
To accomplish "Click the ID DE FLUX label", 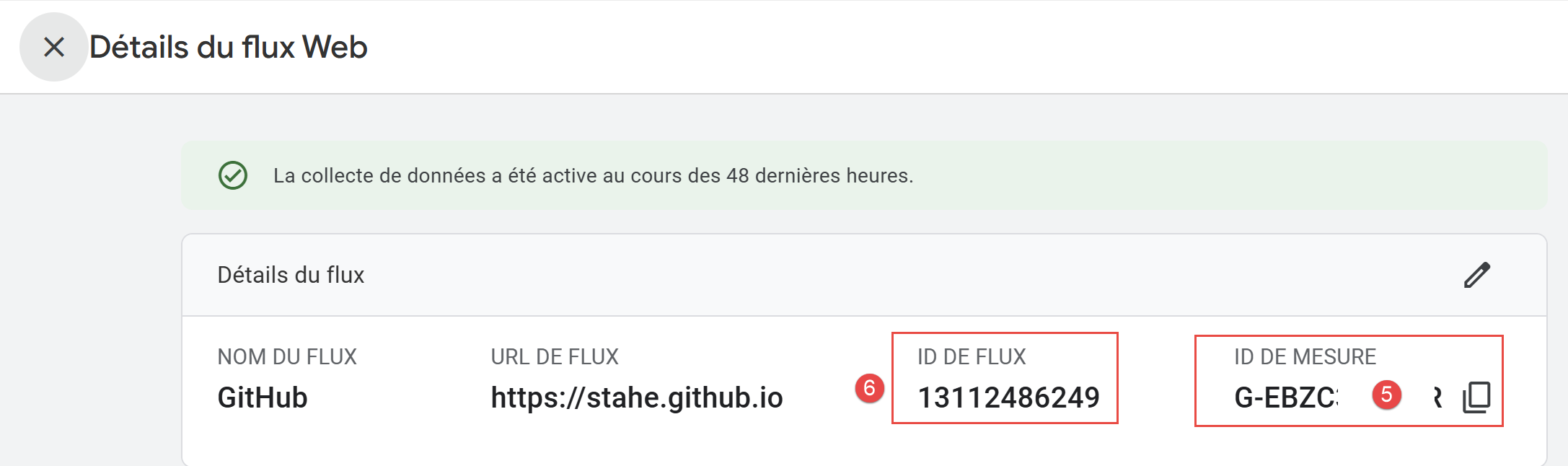I will (971, 356).
